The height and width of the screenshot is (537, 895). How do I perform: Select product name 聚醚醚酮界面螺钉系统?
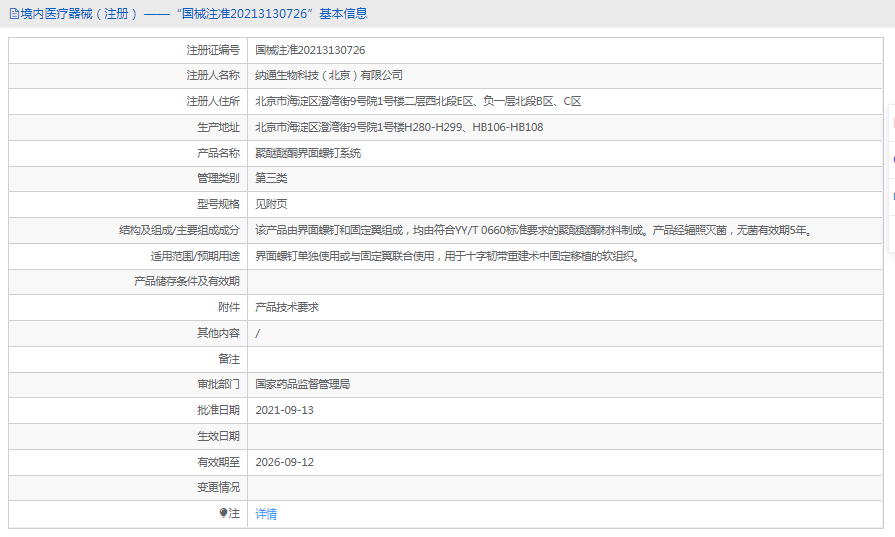(308, 153)
